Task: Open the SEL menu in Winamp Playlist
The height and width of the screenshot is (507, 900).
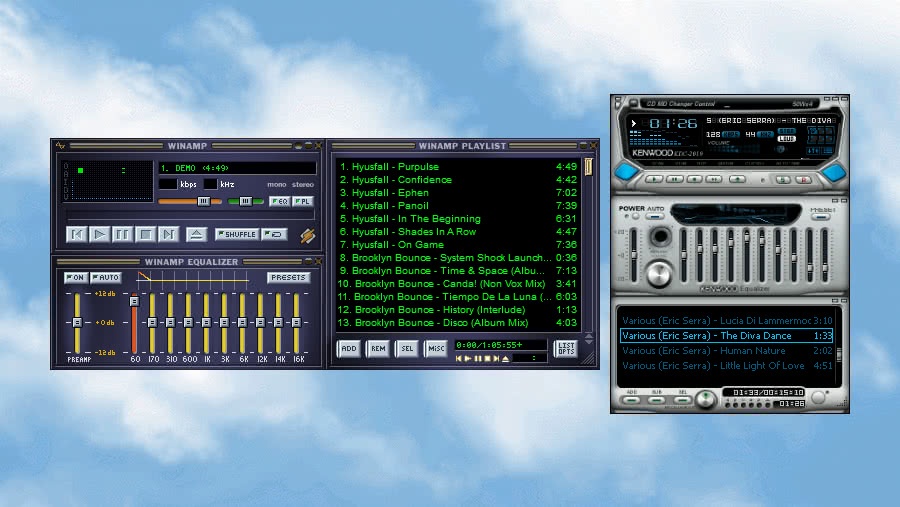Action: click(x=407, y=349)
